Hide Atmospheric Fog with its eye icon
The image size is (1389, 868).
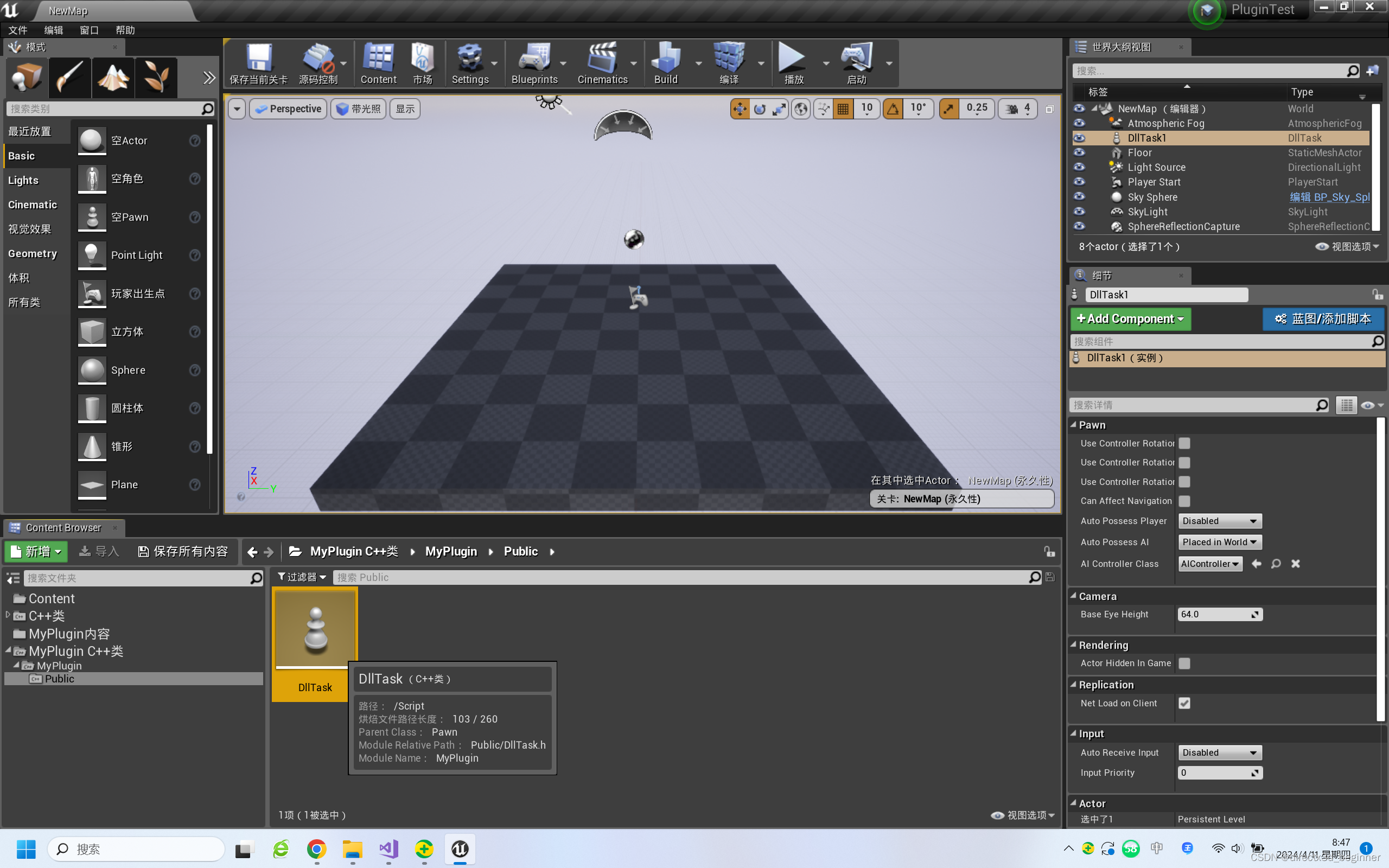click(x=1079, y=123)
